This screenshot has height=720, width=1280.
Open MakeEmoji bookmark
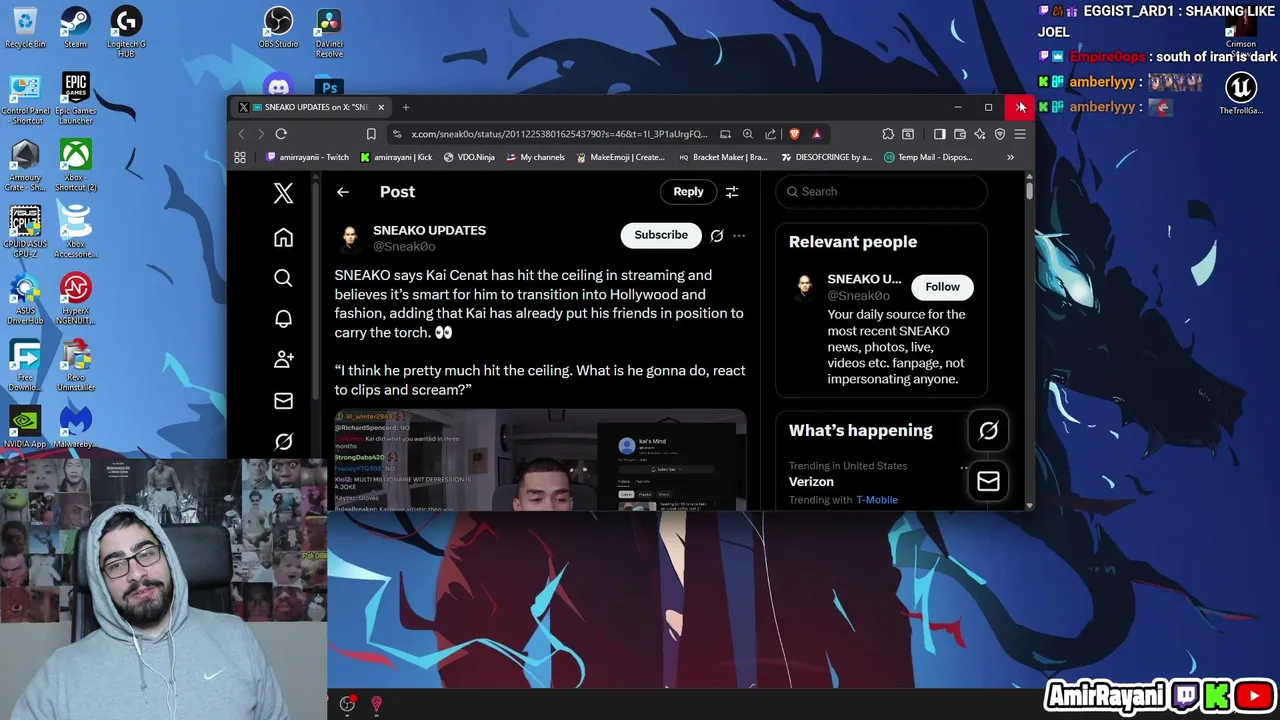tap(620, 157)
